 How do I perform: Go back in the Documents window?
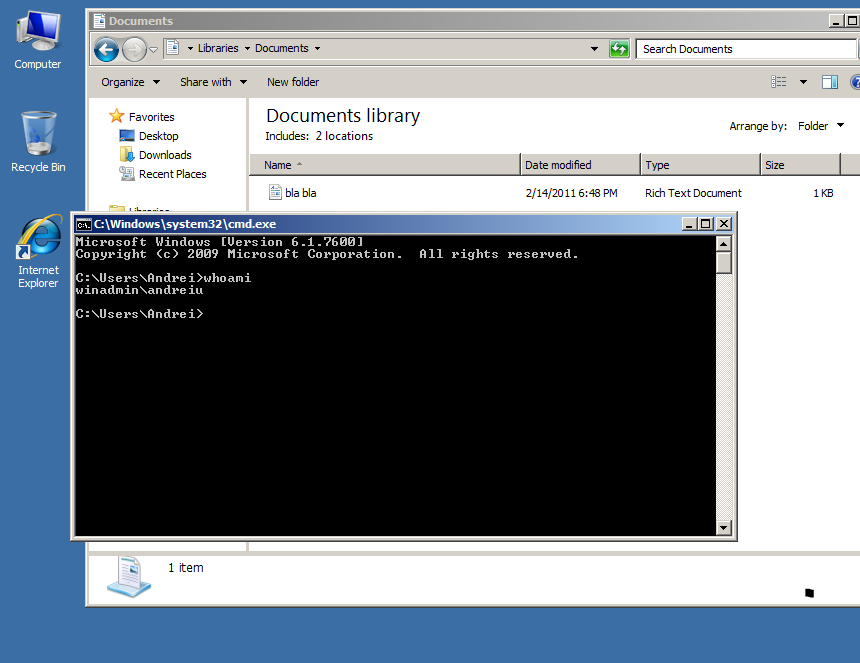tap(106, 50)
